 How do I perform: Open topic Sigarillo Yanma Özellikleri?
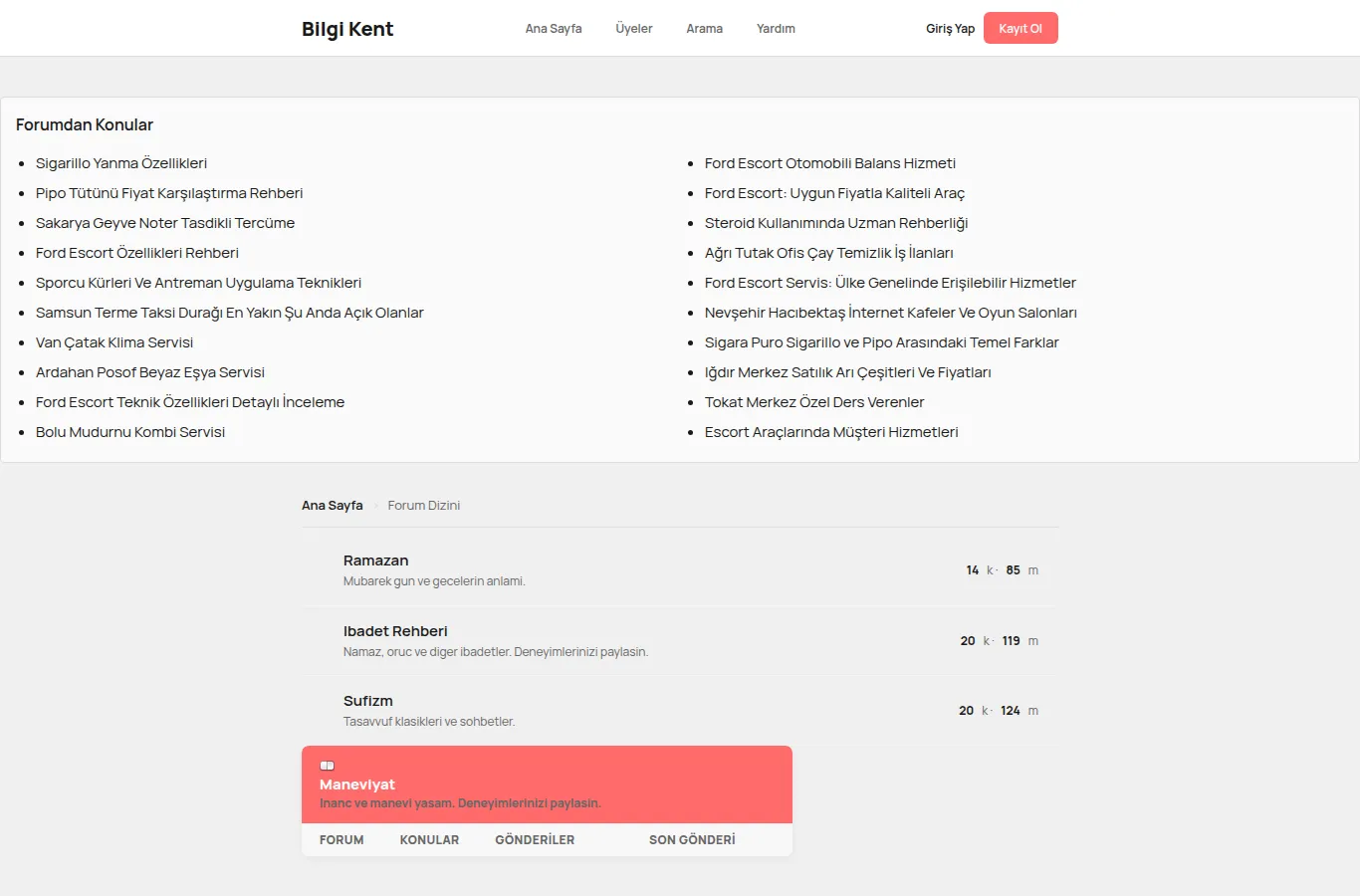point(121,163)
